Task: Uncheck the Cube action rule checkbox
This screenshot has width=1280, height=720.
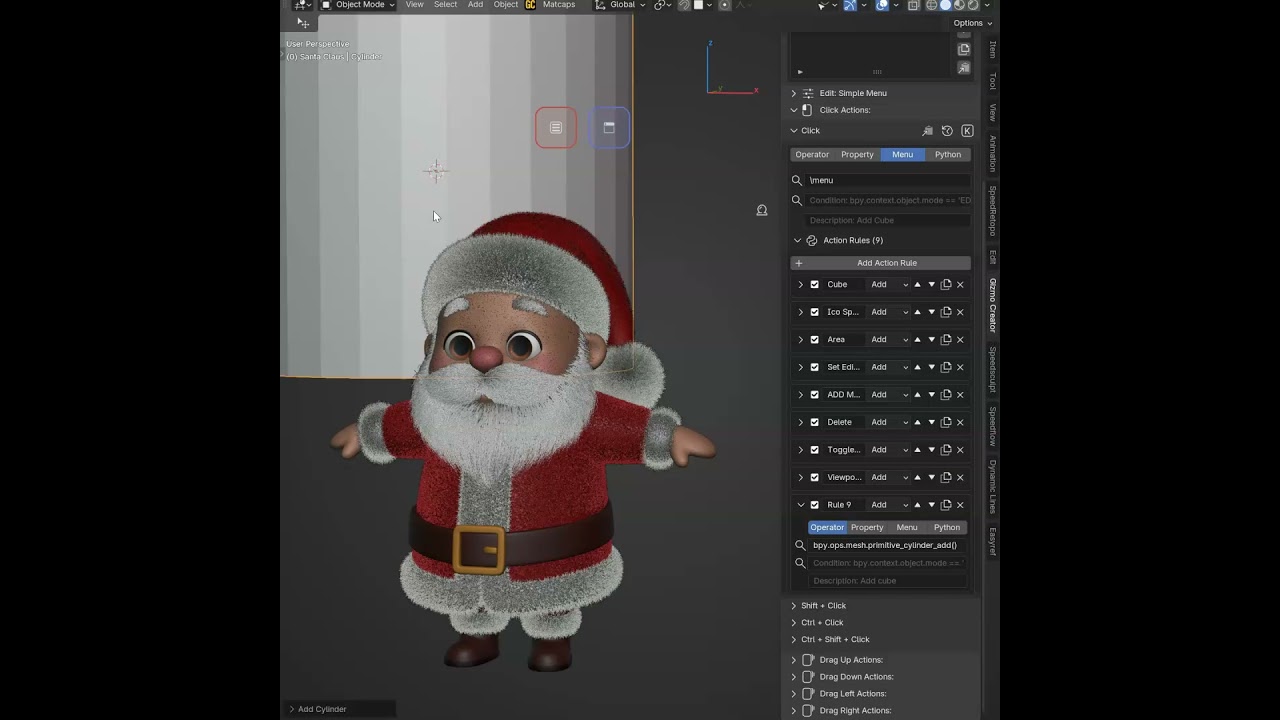Action: point(814,285)
